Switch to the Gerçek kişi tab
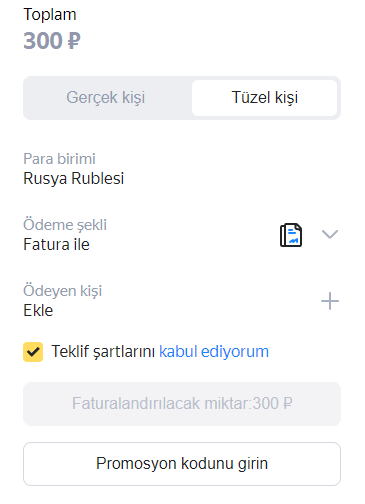Screen dimensions: 365x504 106,98
